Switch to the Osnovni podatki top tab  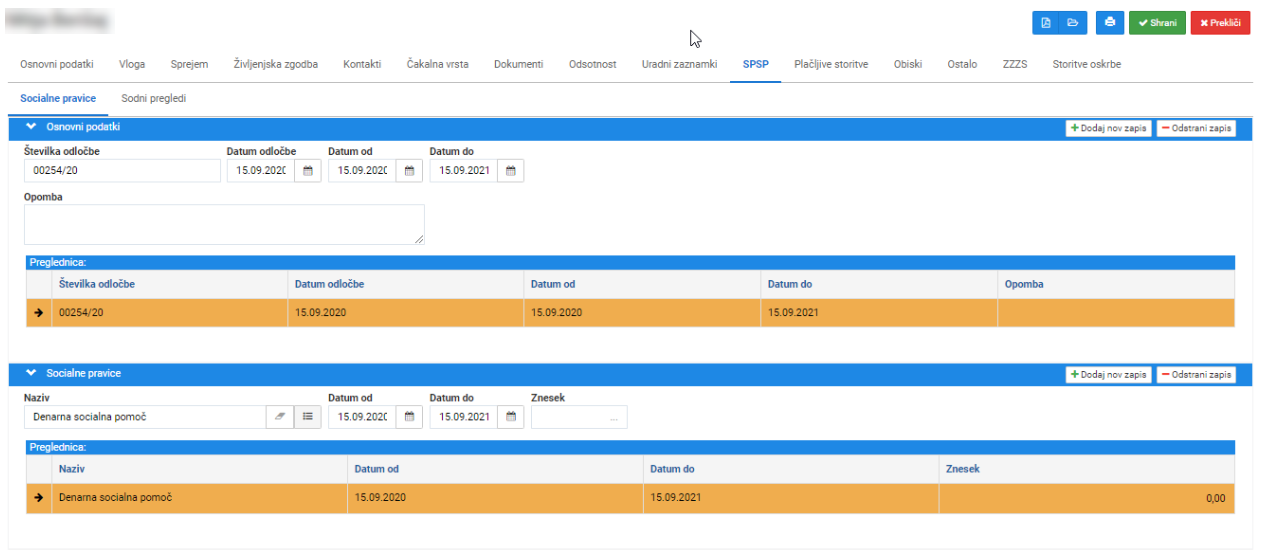pos(57,64)
